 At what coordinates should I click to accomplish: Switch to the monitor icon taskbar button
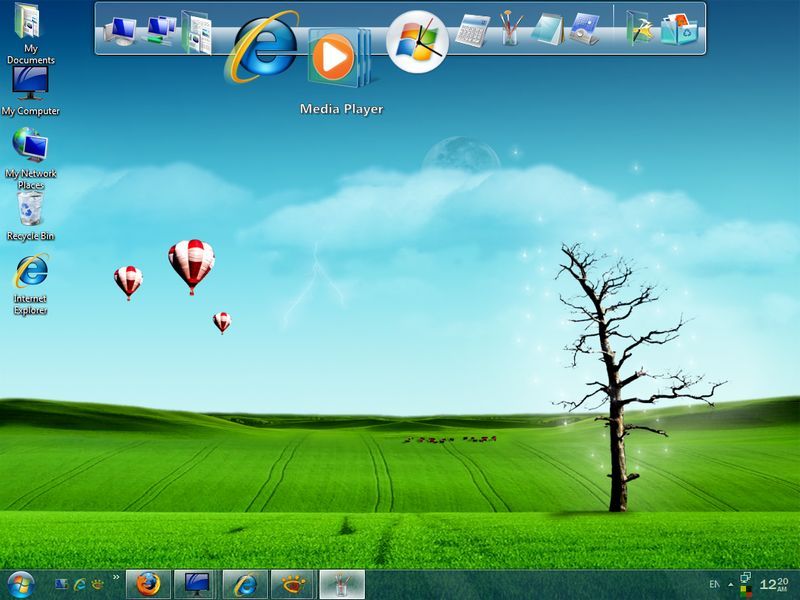click(x=196, y=585)
